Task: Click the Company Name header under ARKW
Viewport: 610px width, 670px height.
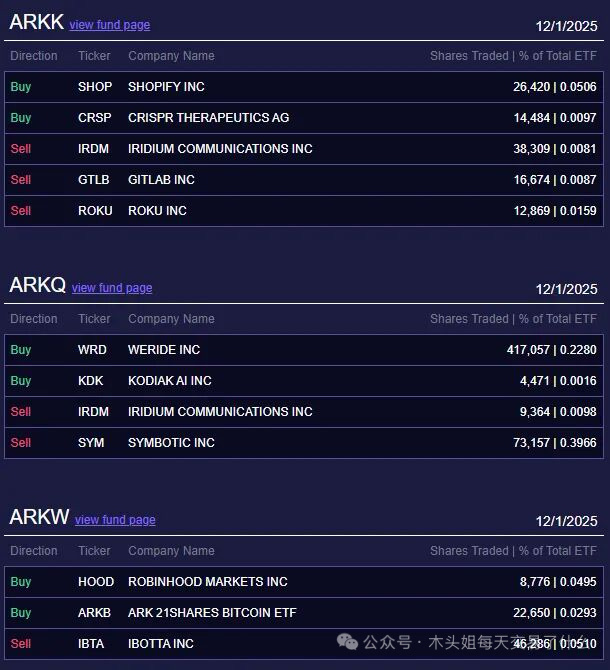Action: point(171,551)
